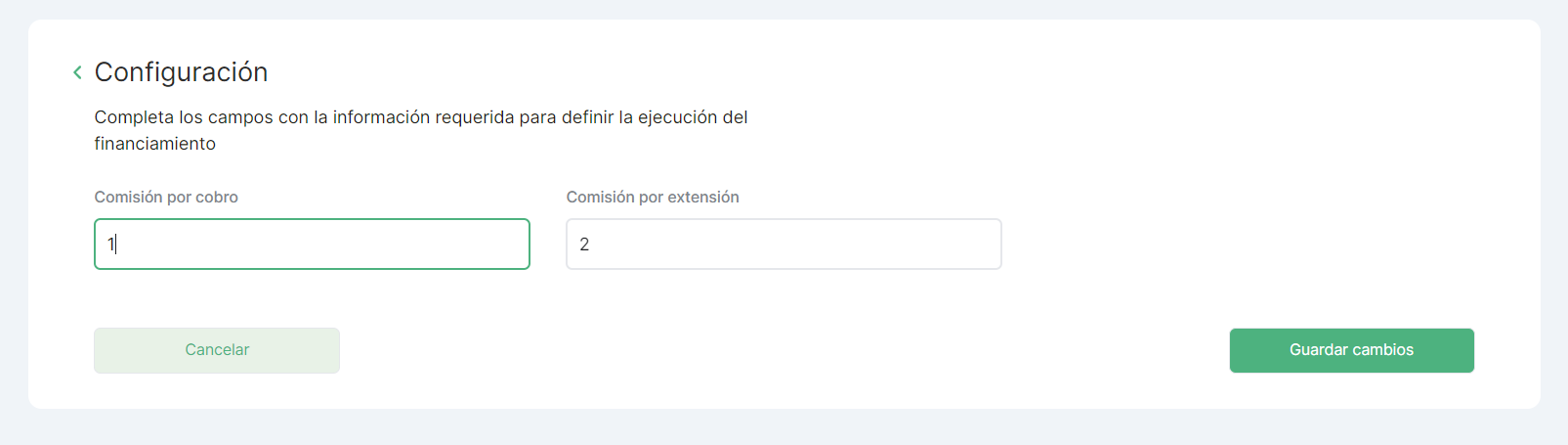Click the green back chevron icon
This screenshot has height=445, width=1568.
pos(77,72)
